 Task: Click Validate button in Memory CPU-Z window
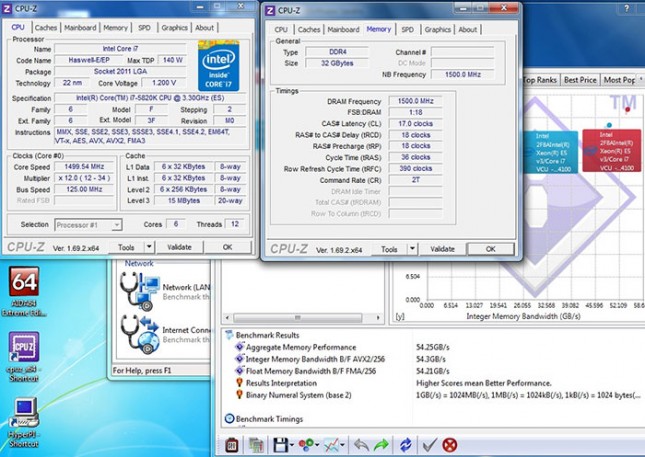tap(442, 249)
